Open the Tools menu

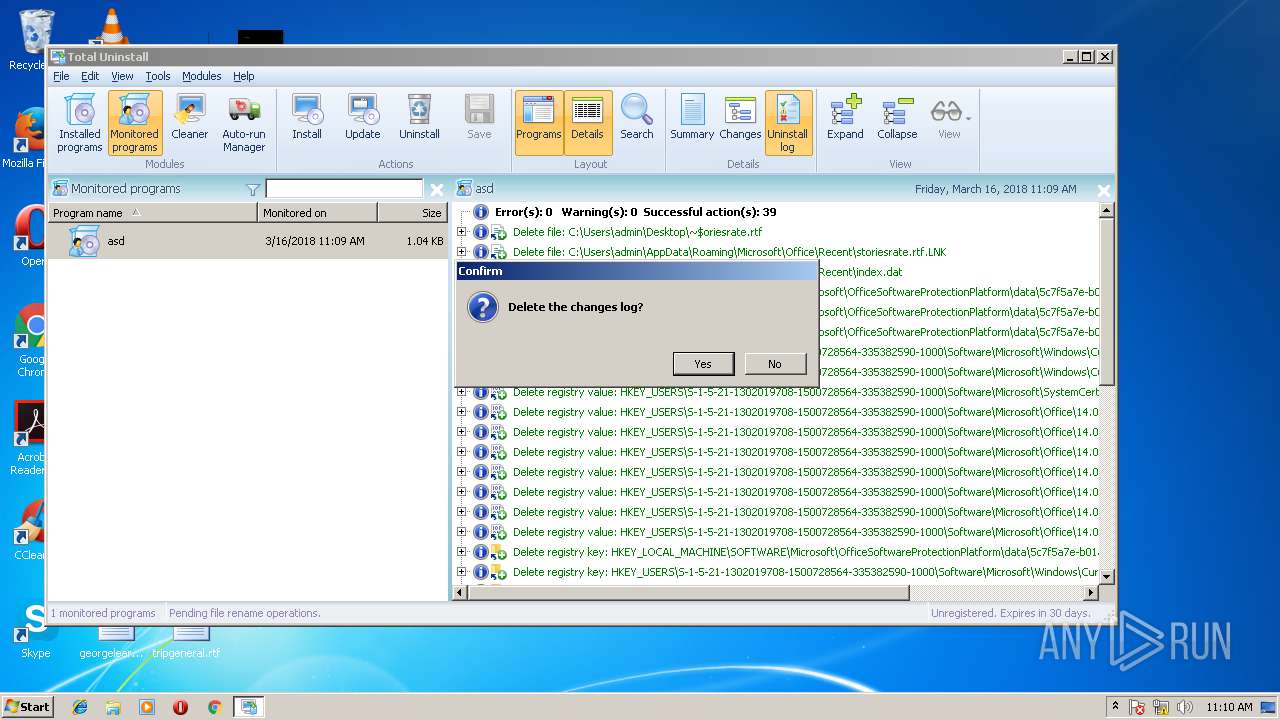[x=158, y=76]
